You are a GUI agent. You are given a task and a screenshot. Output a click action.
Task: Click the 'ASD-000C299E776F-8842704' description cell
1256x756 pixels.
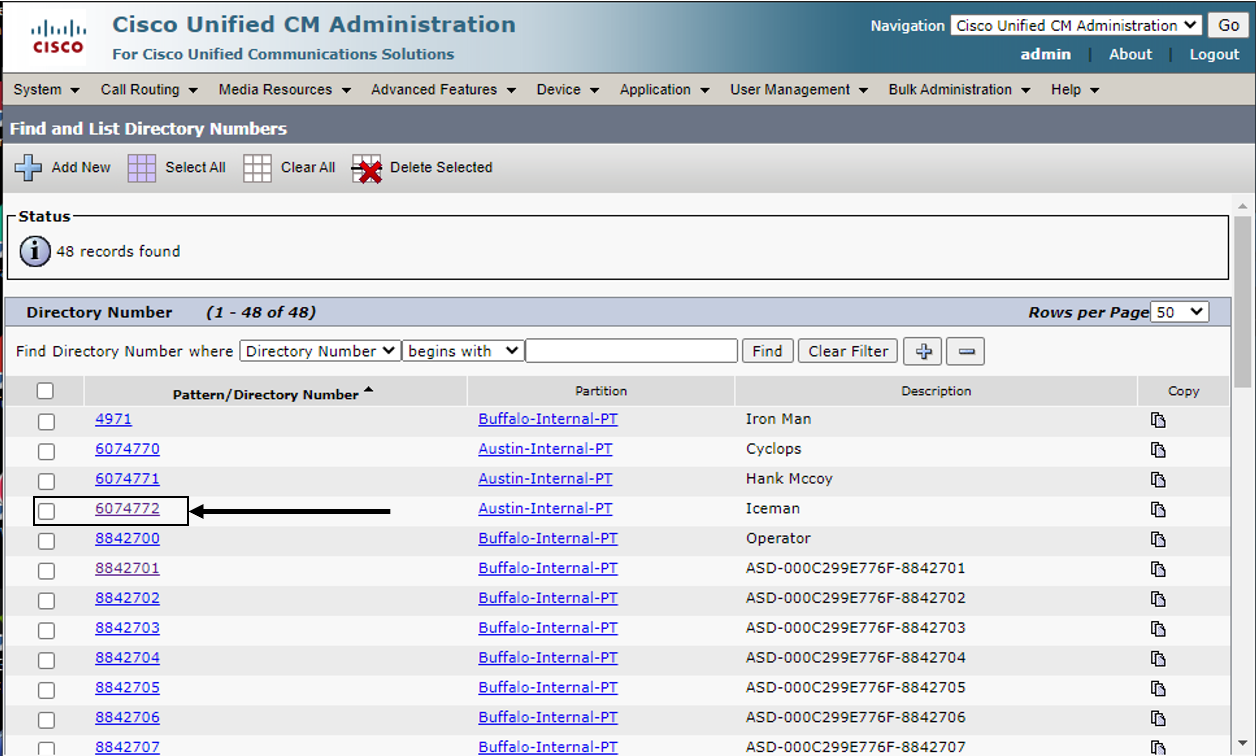pos(856,658)
